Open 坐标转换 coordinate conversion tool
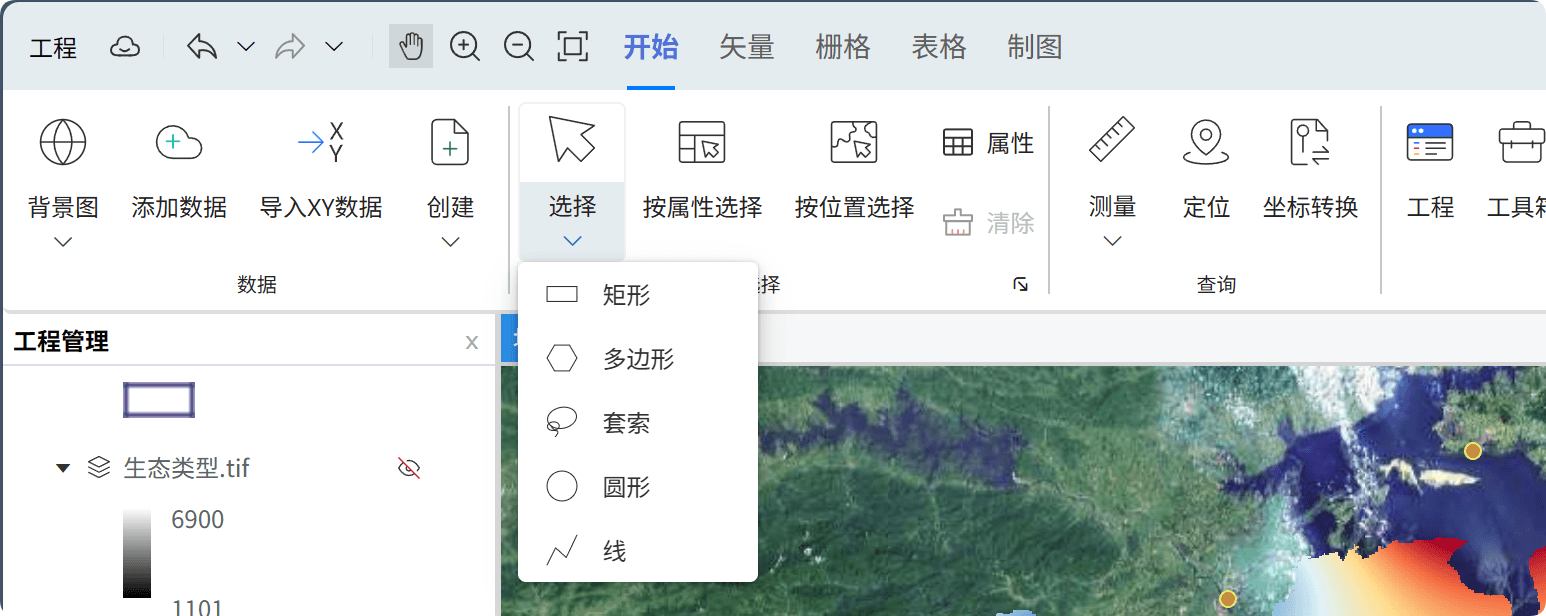Viewport: 1546px width, 616px height. click(1311, 170)
